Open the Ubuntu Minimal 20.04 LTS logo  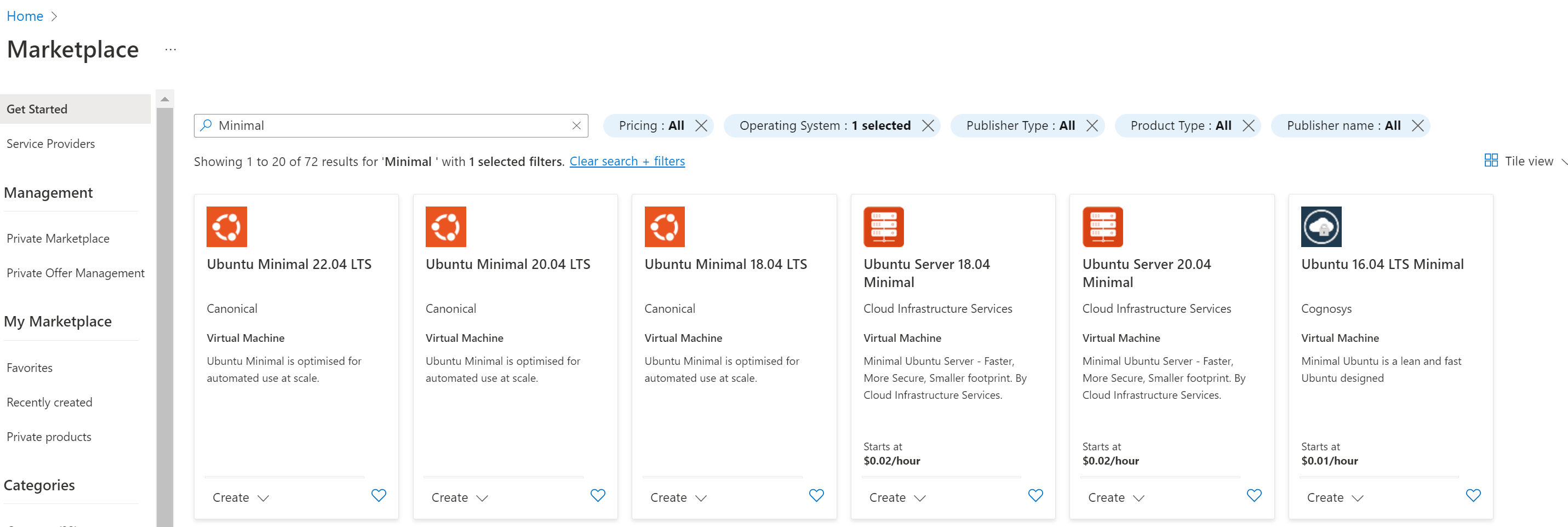pos(445,226)
